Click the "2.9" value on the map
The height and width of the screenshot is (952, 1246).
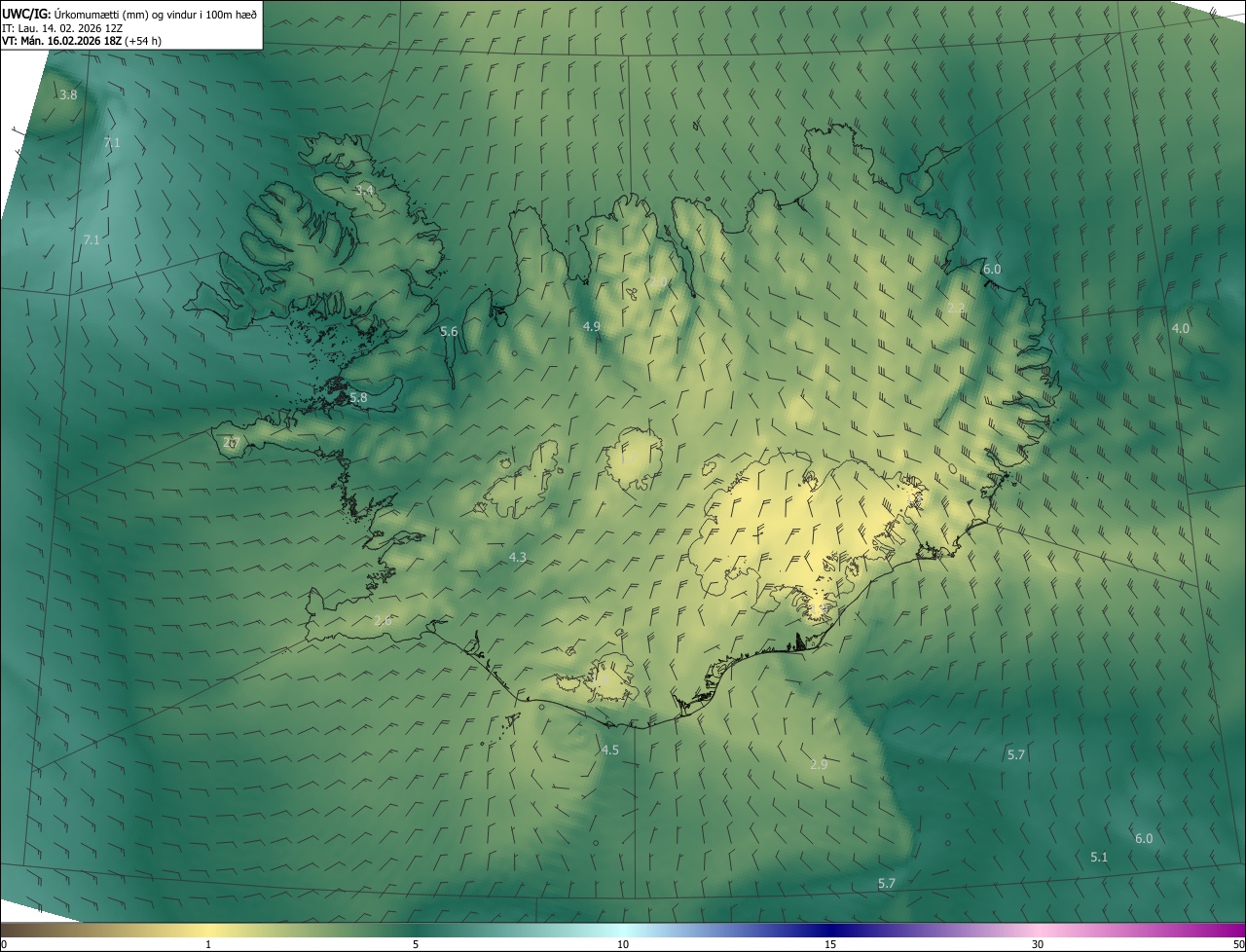819,765
